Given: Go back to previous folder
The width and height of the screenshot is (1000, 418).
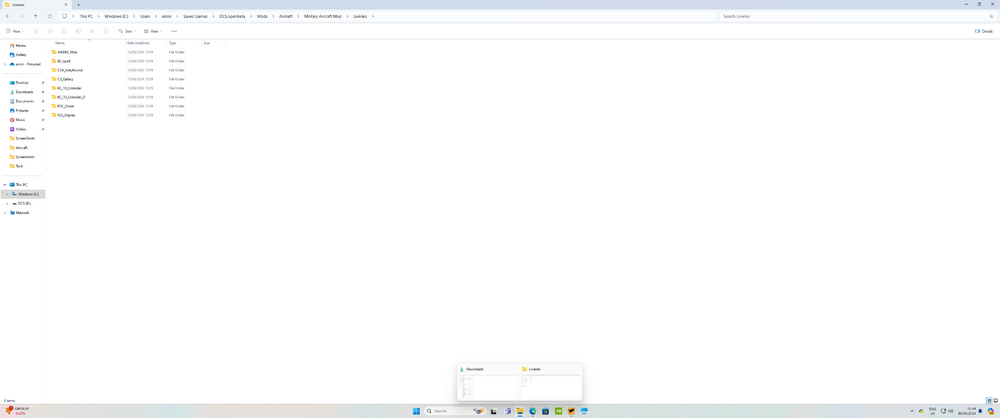Looking at the screenshot, I should [8, 16].
